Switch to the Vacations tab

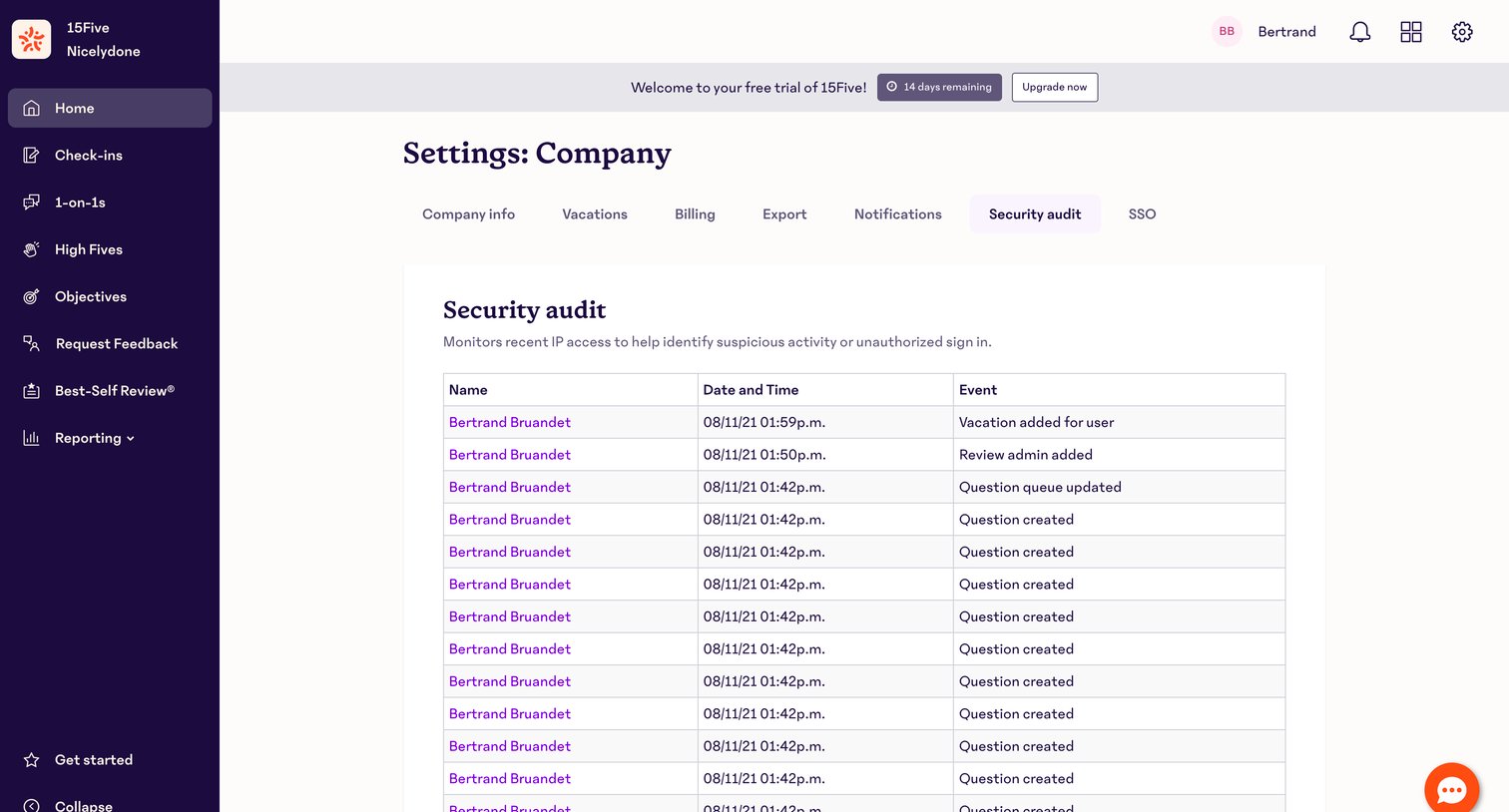[595, 214]
